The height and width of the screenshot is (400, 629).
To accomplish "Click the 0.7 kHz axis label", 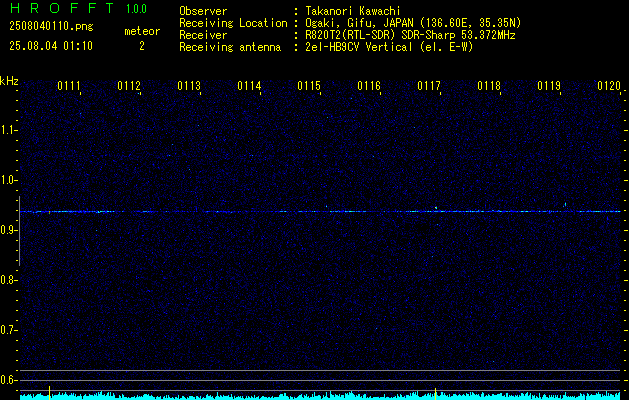I will [8, 330].
